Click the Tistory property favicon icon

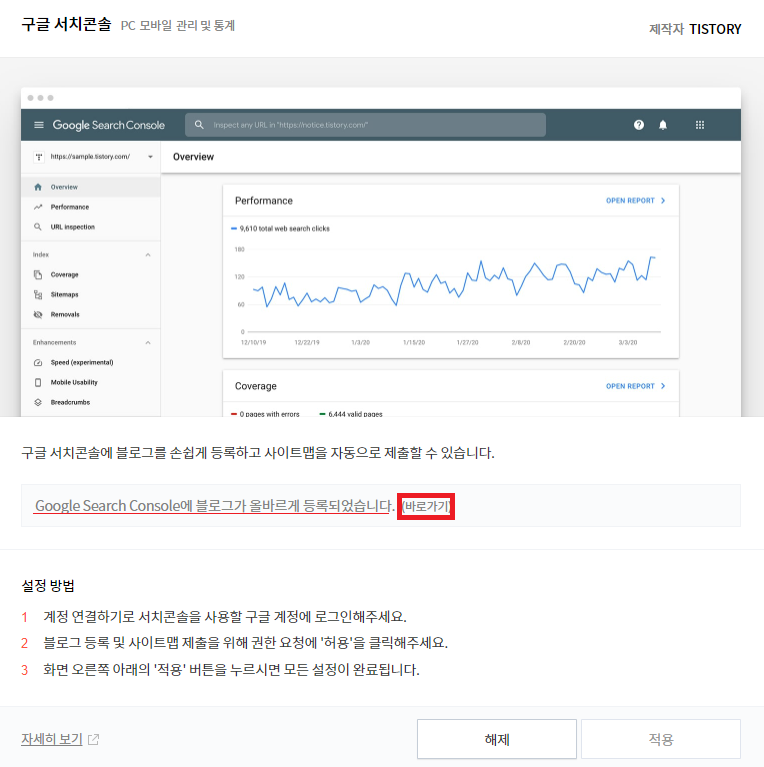click(x=39, y=157)
